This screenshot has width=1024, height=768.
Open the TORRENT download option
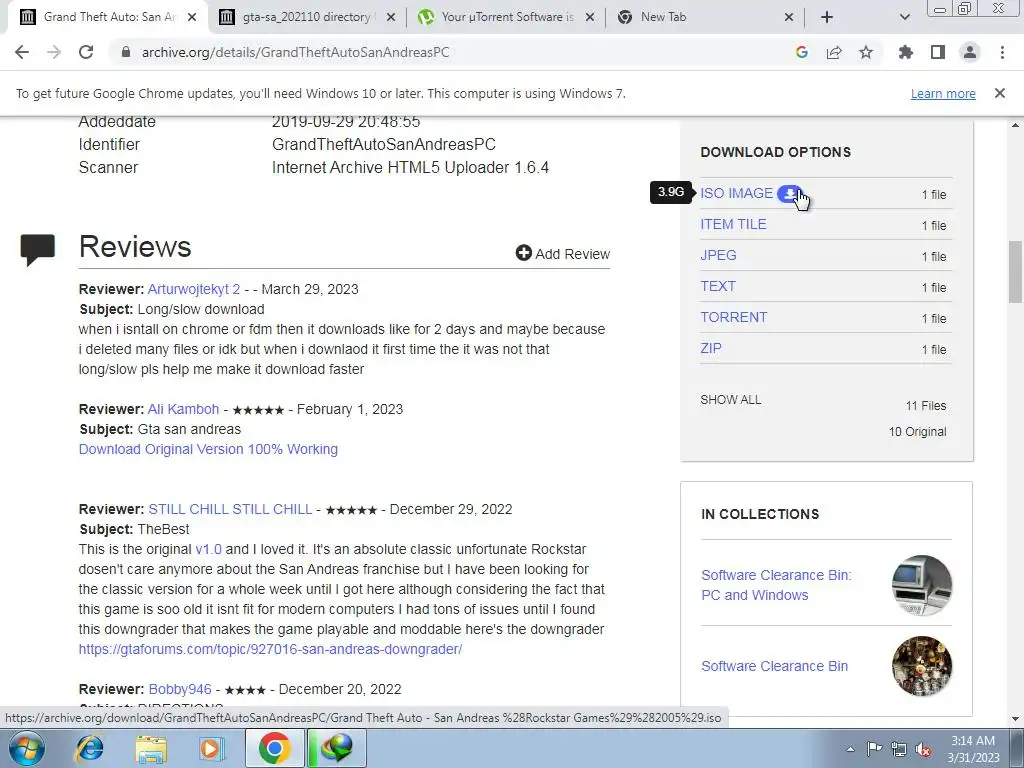coord(733,317)
